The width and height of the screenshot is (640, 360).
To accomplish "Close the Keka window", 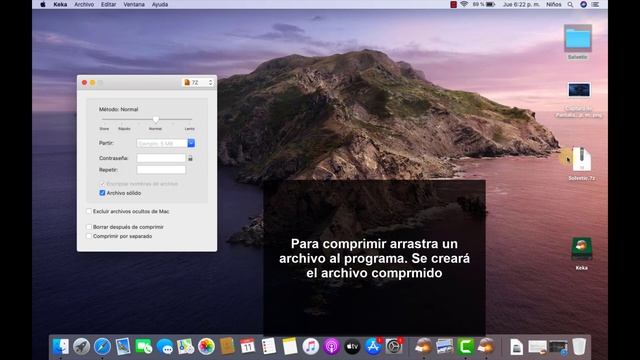I will point(84,82).
